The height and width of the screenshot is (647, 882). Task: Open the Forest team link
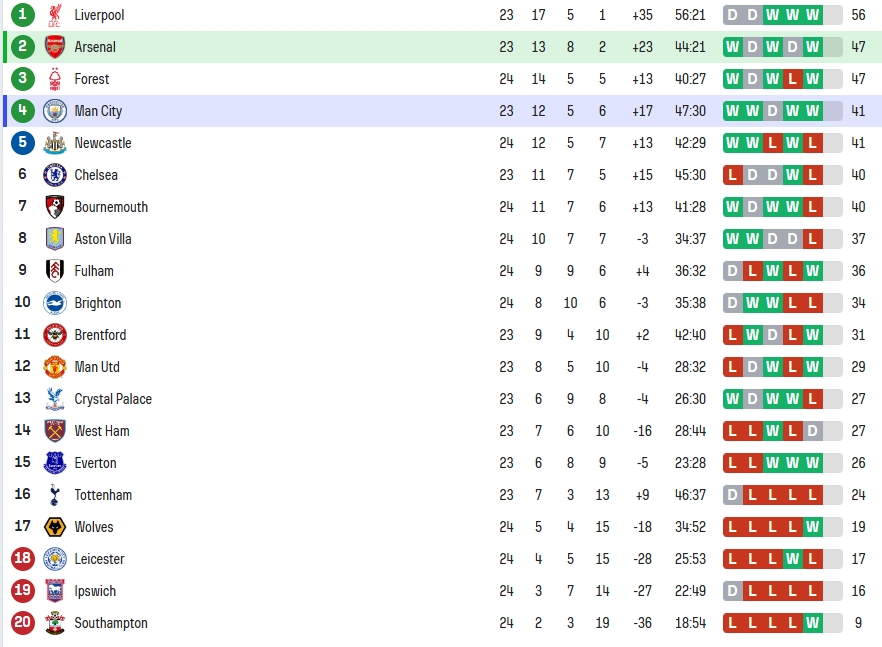(92, 79)
